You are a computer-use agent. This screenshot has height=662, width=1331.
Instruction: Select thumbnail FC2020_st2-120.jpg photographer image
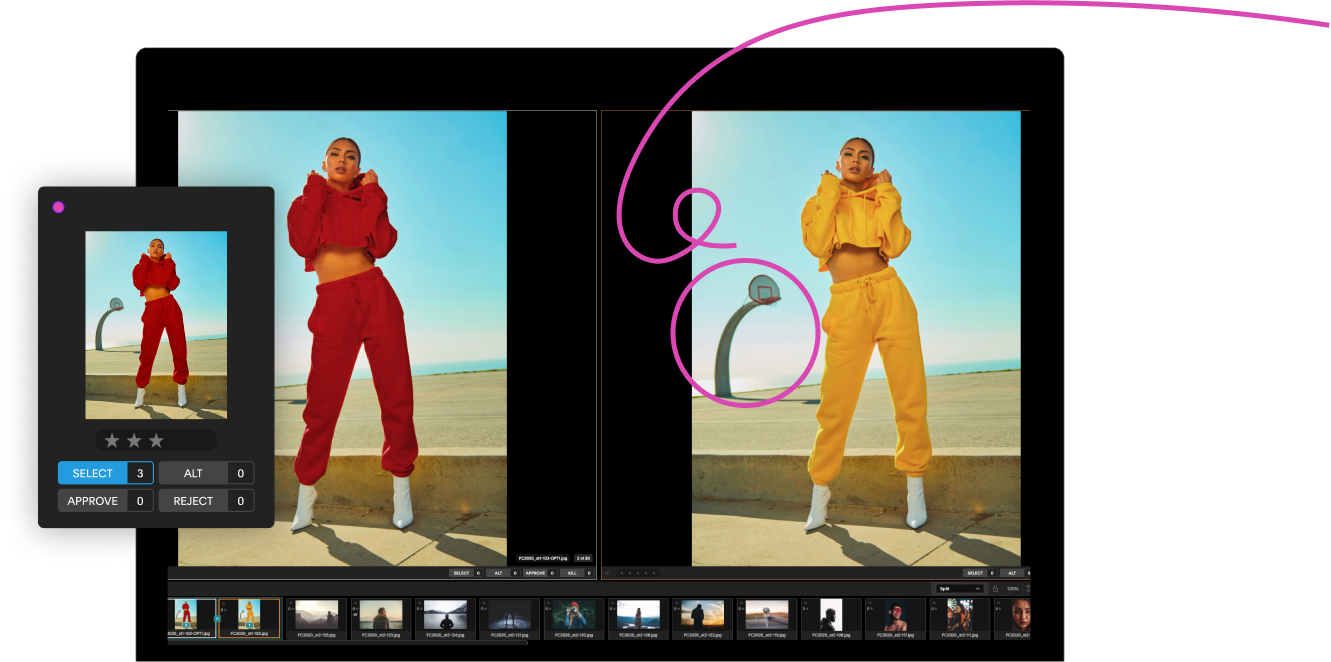click(574, 619)
